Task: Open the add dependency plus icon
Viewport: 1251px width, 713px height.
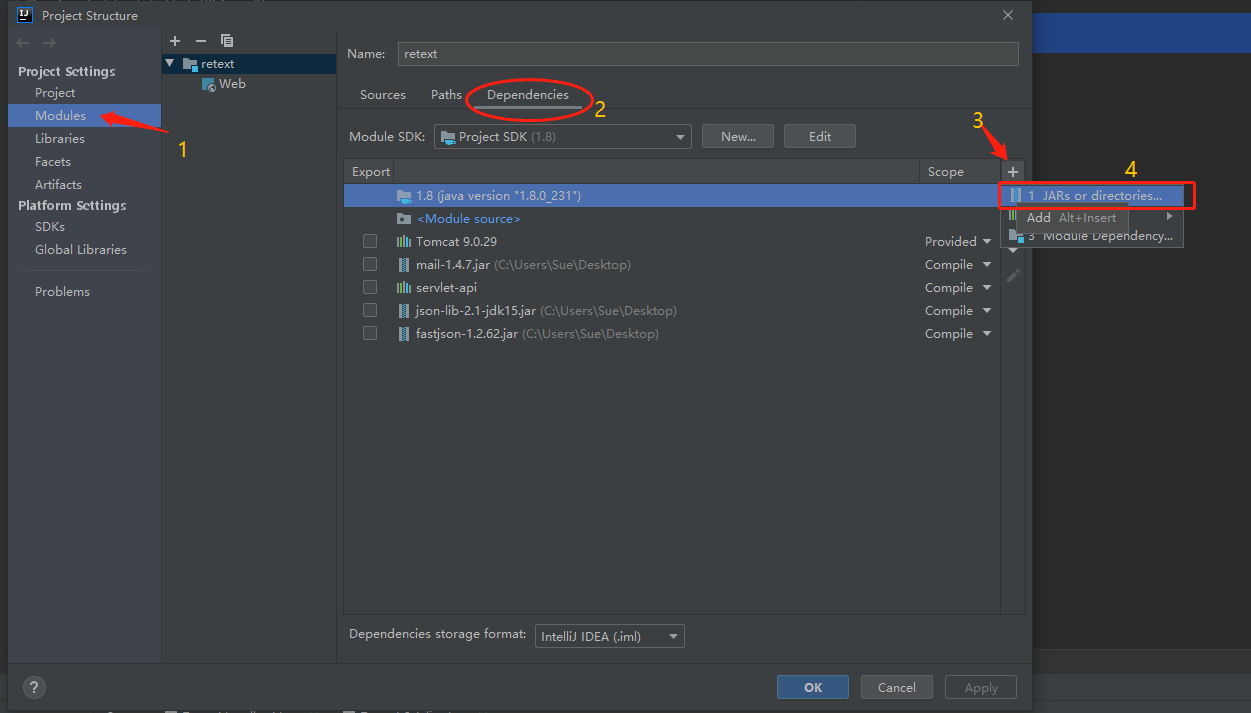Action: click(1012, 171)
